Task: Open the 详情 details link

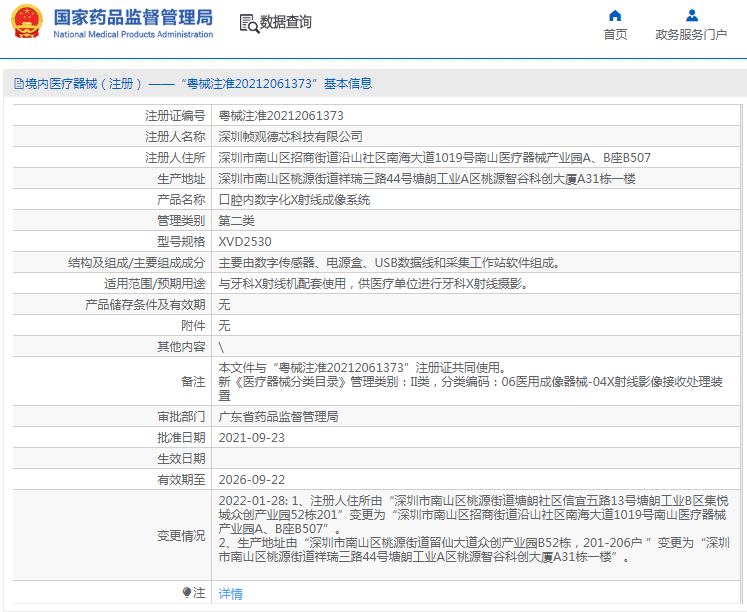Action: pyautogui.click(x=231, y=593)
